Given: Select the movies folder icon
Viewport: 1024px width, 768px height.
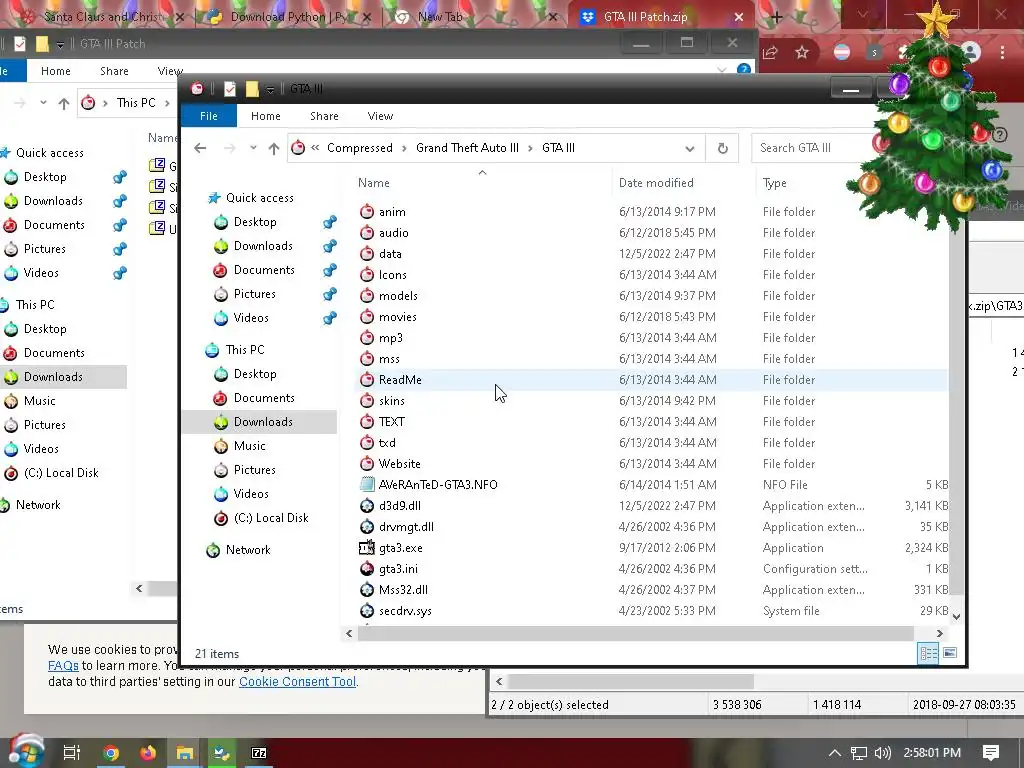Looking at the screenshot, I should coord(367,317).
